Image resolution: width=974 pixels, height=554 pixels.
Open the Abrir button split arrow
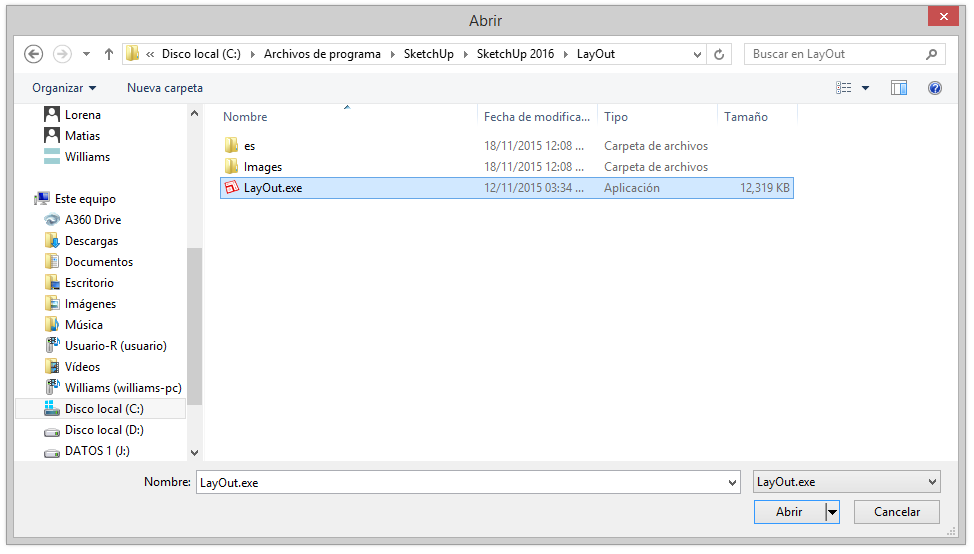coord(832,512)
